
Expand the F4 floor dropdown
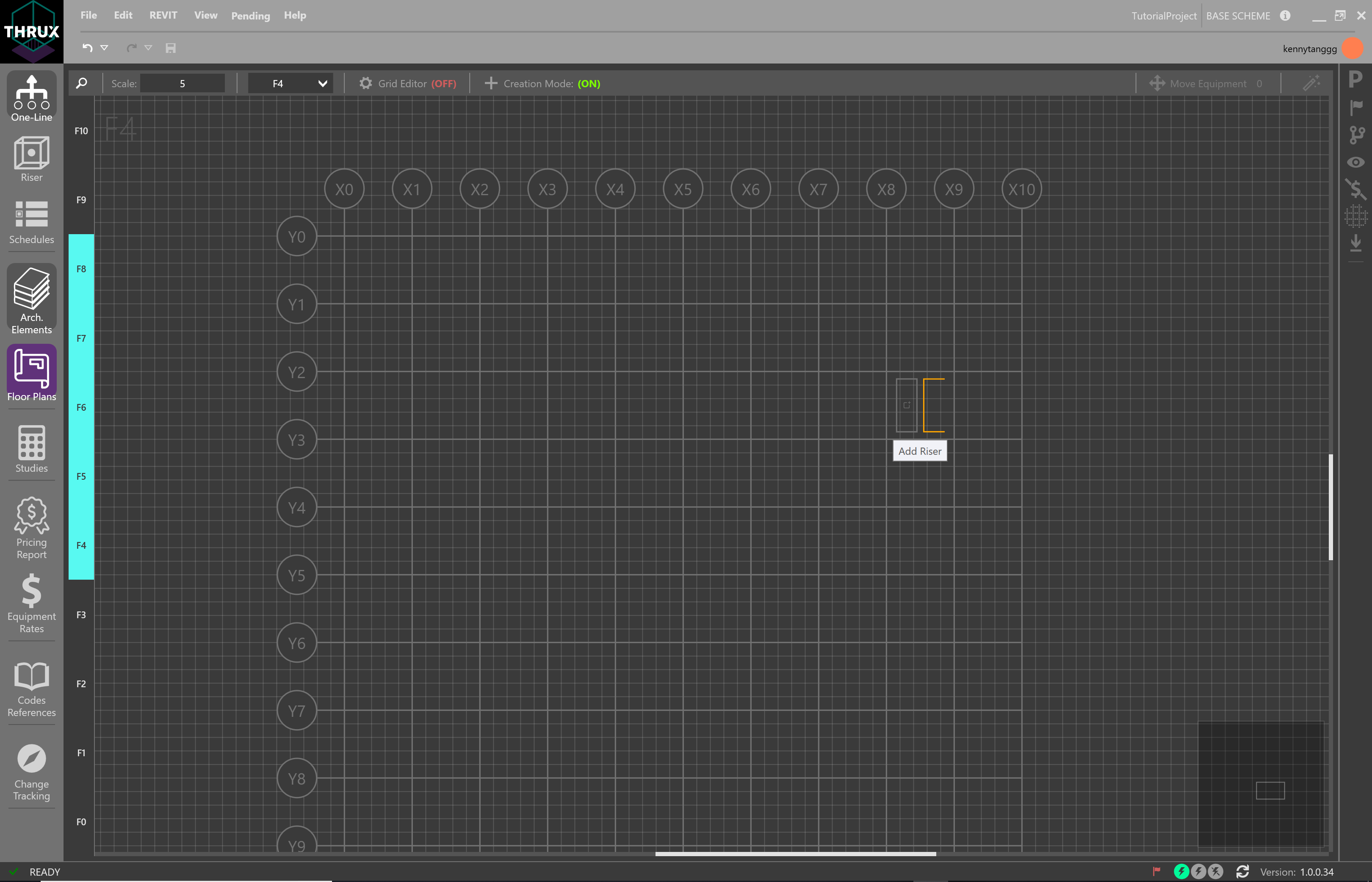322,83
